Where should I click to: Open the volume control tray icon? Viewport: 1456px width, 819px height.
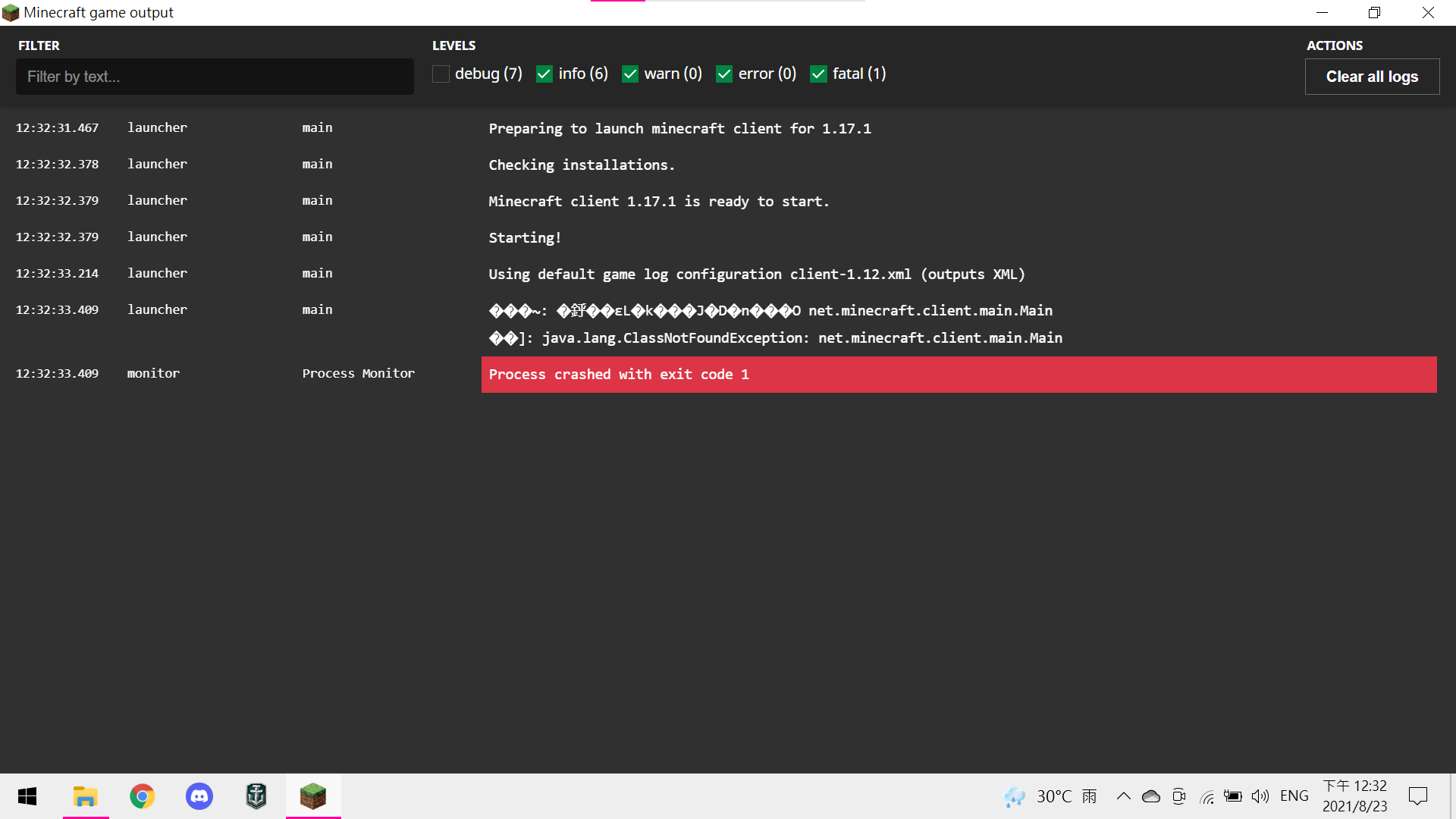click(x=1260, y=796)
